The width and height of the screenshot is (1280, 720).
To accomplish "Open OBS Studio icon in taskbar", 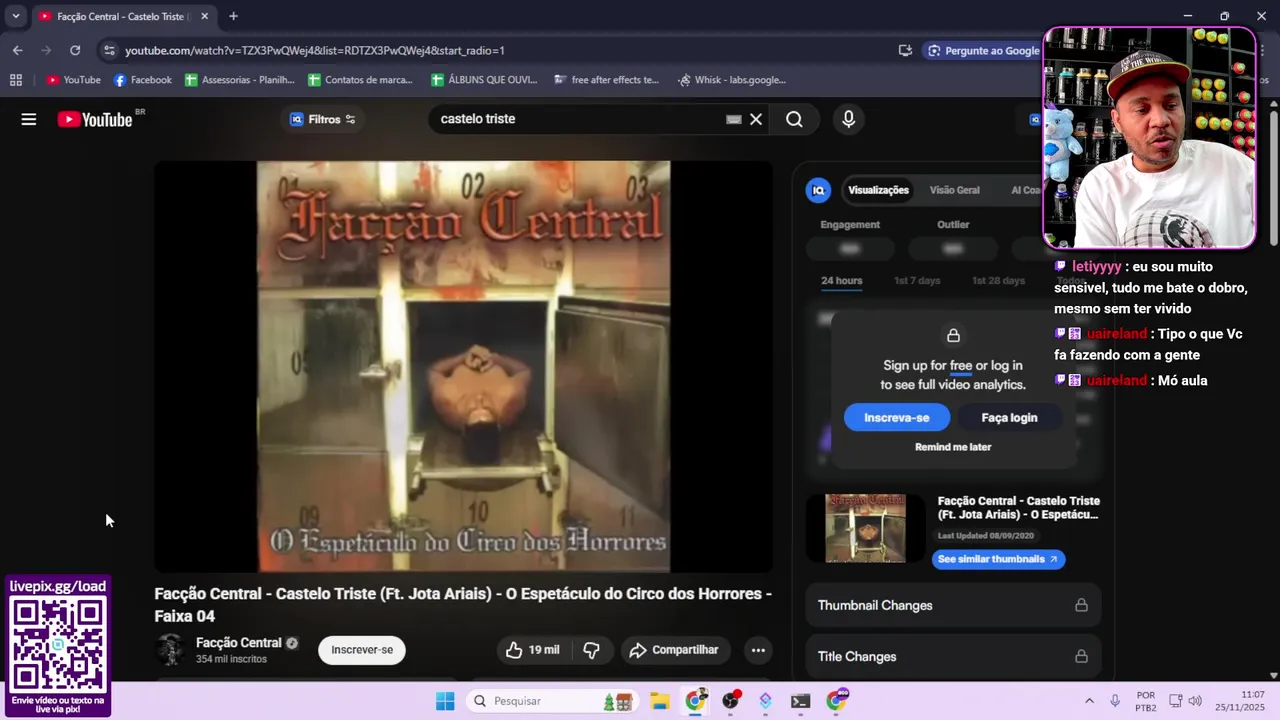I will tap(731, 701).
